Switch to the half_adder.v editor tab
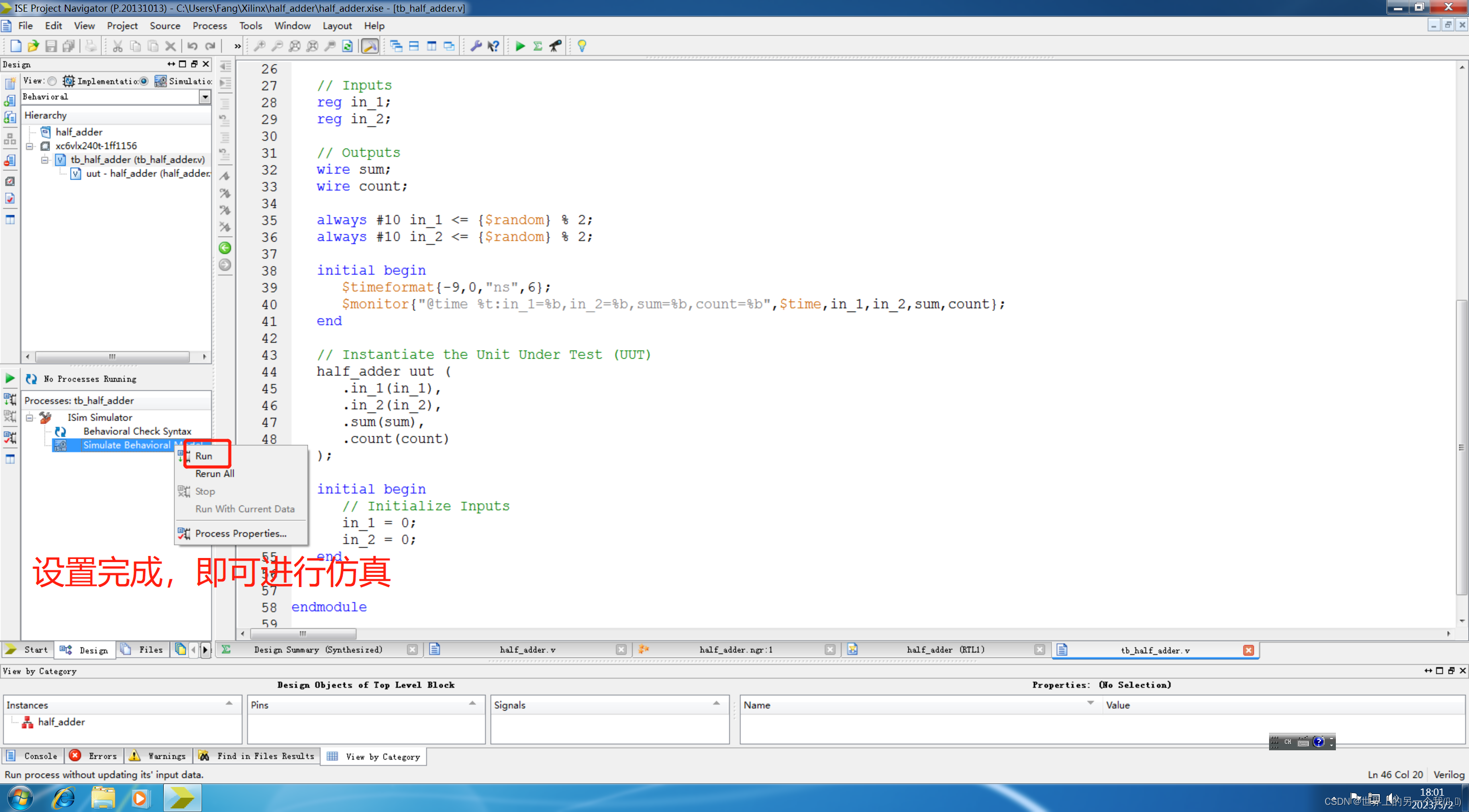This screenshot has height=812, width=1469. 527,649
